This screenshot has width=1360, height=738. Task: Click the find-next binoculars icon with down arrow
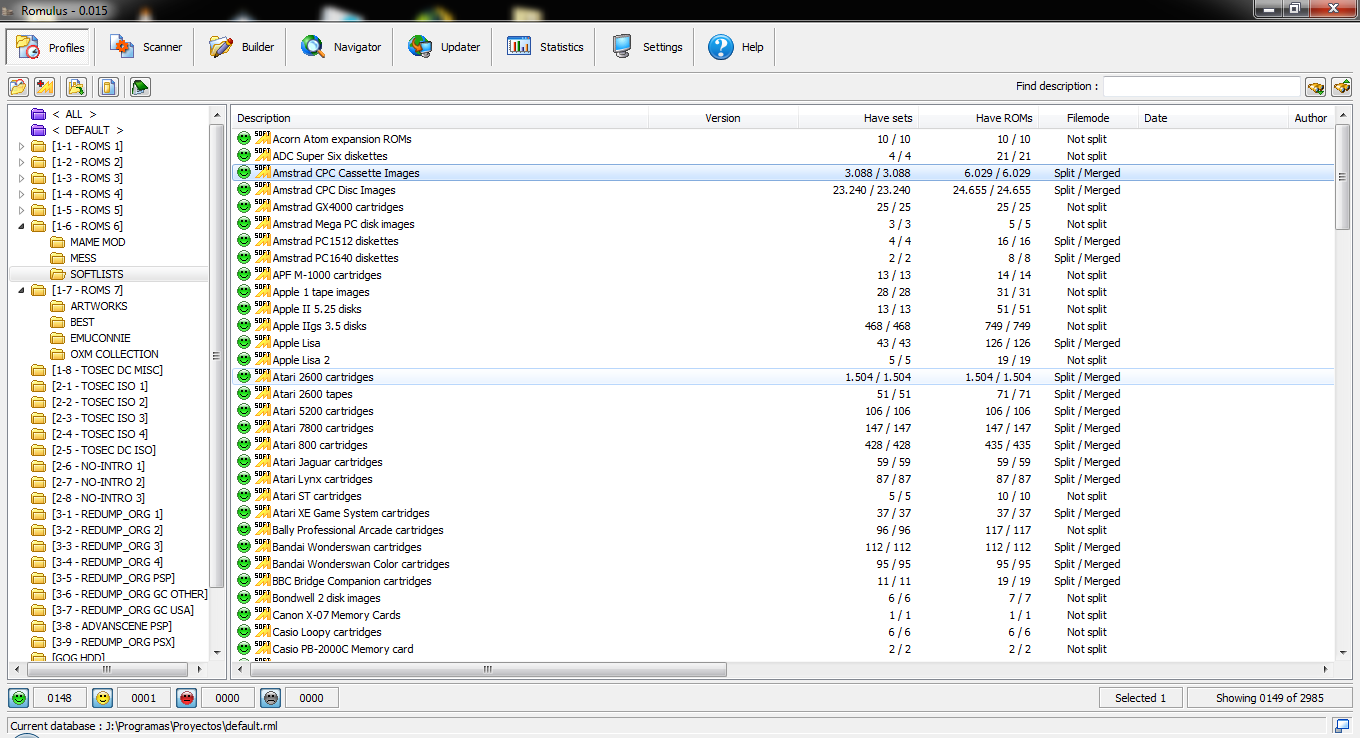(x=1316, y=87)
